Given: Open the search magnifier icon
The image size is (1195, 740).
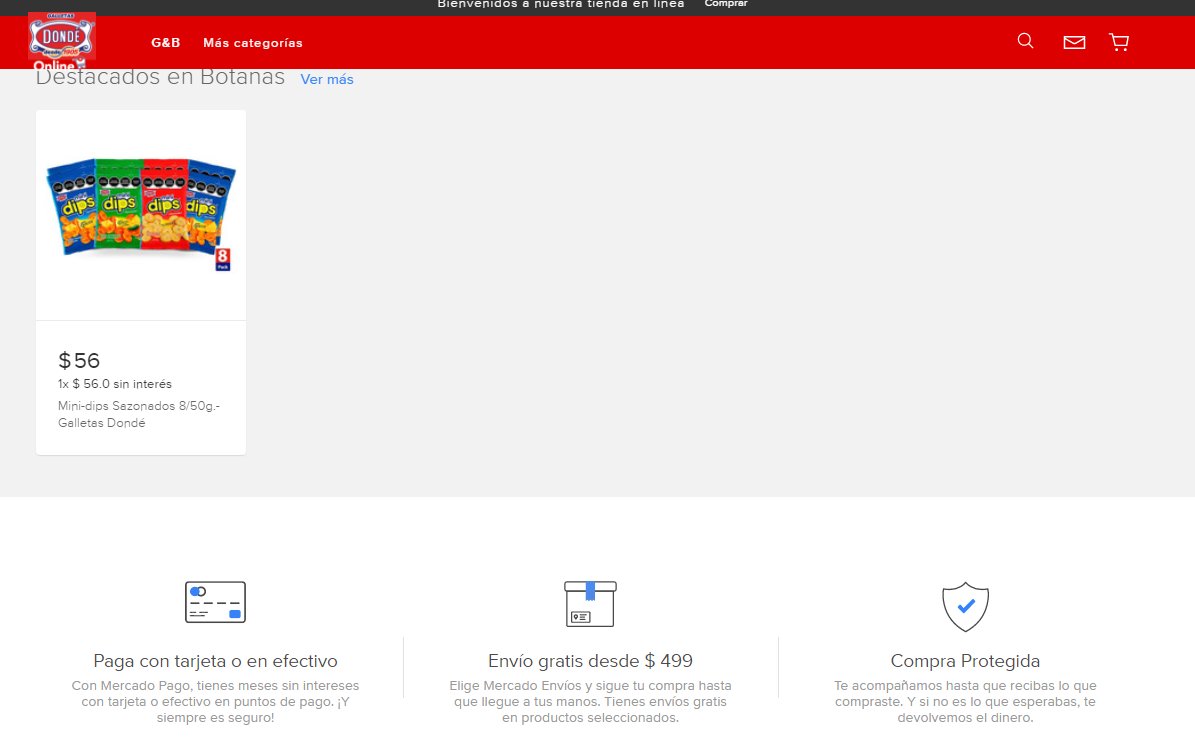Looking at the screenshot, I should coord(1025,41).
